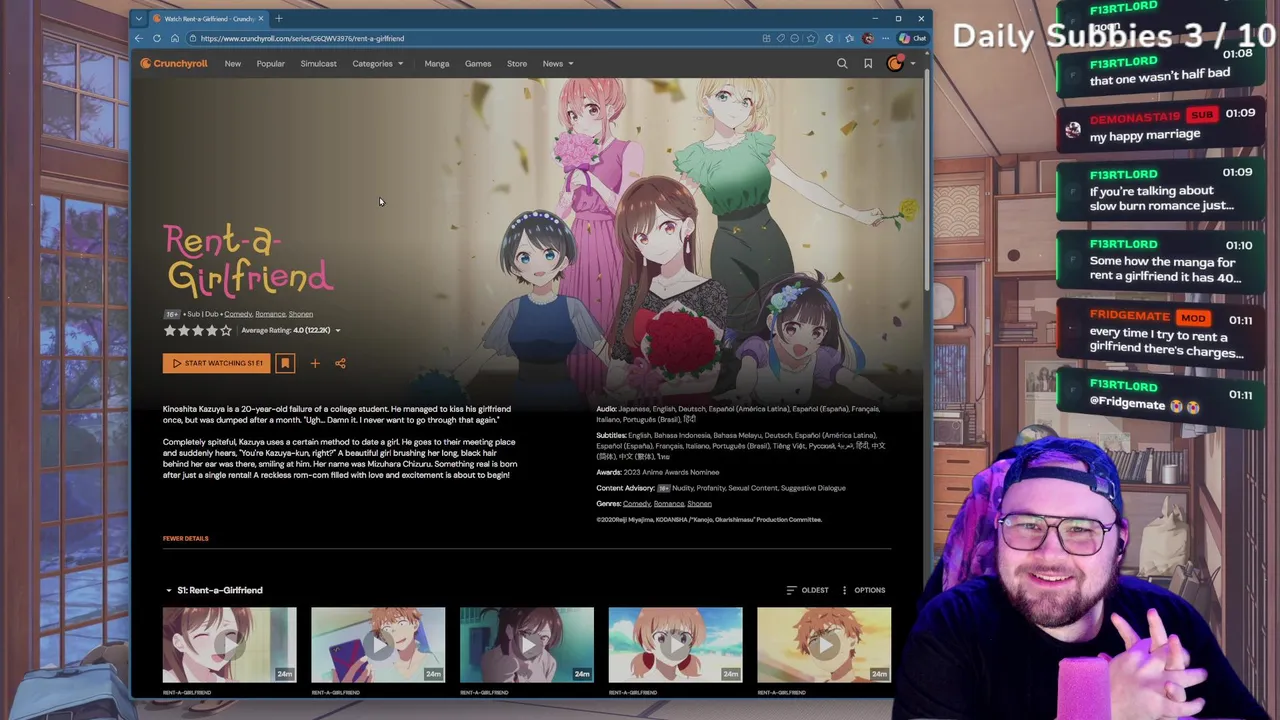Viewport: 1280px width, 720px height.
Task: Open the Romance link in Genres row
Action: (668, 504)
